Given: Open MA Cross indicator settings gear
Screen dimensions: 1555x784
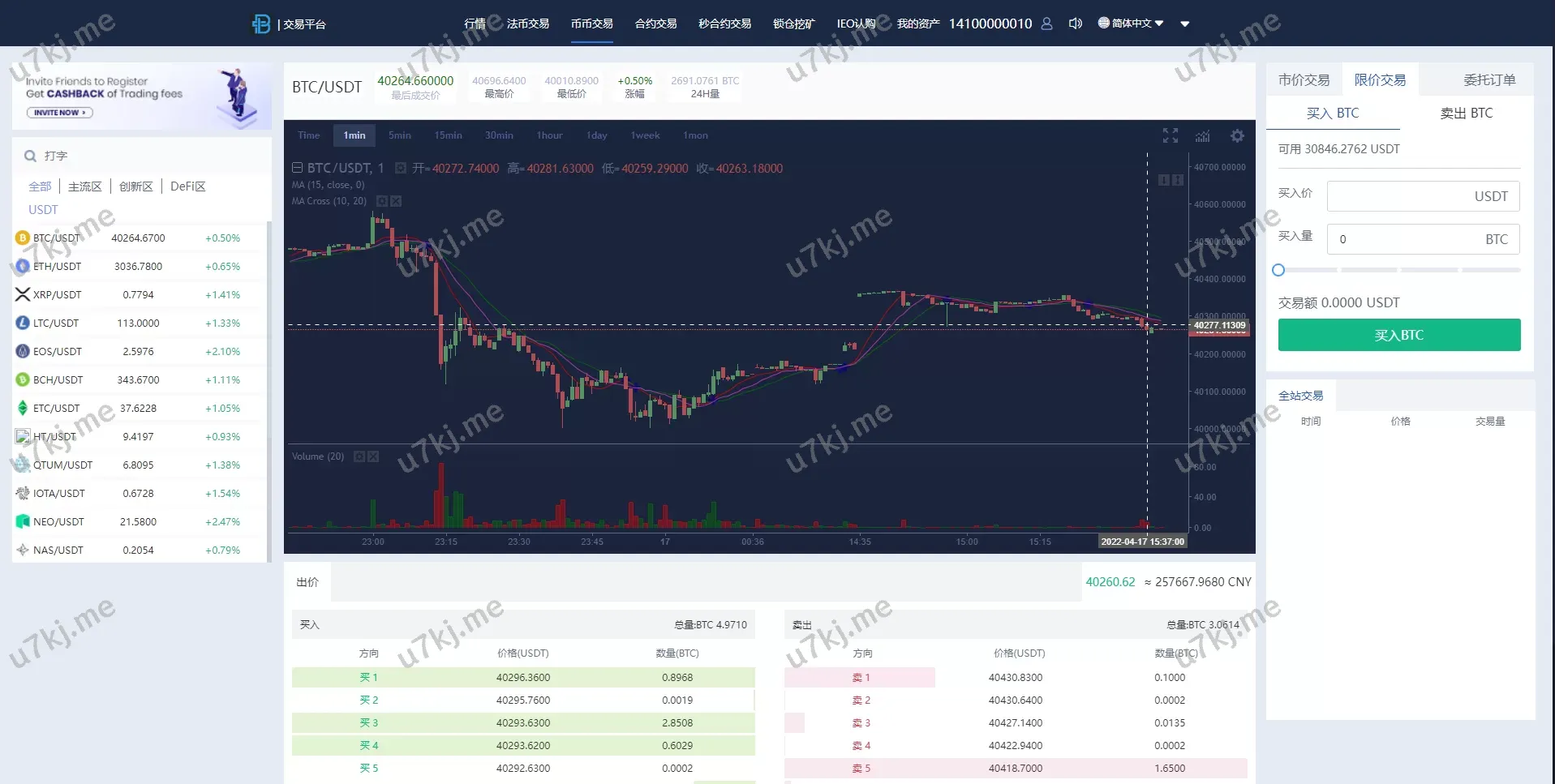Looking at the screenshot, I should coord(382,201).
